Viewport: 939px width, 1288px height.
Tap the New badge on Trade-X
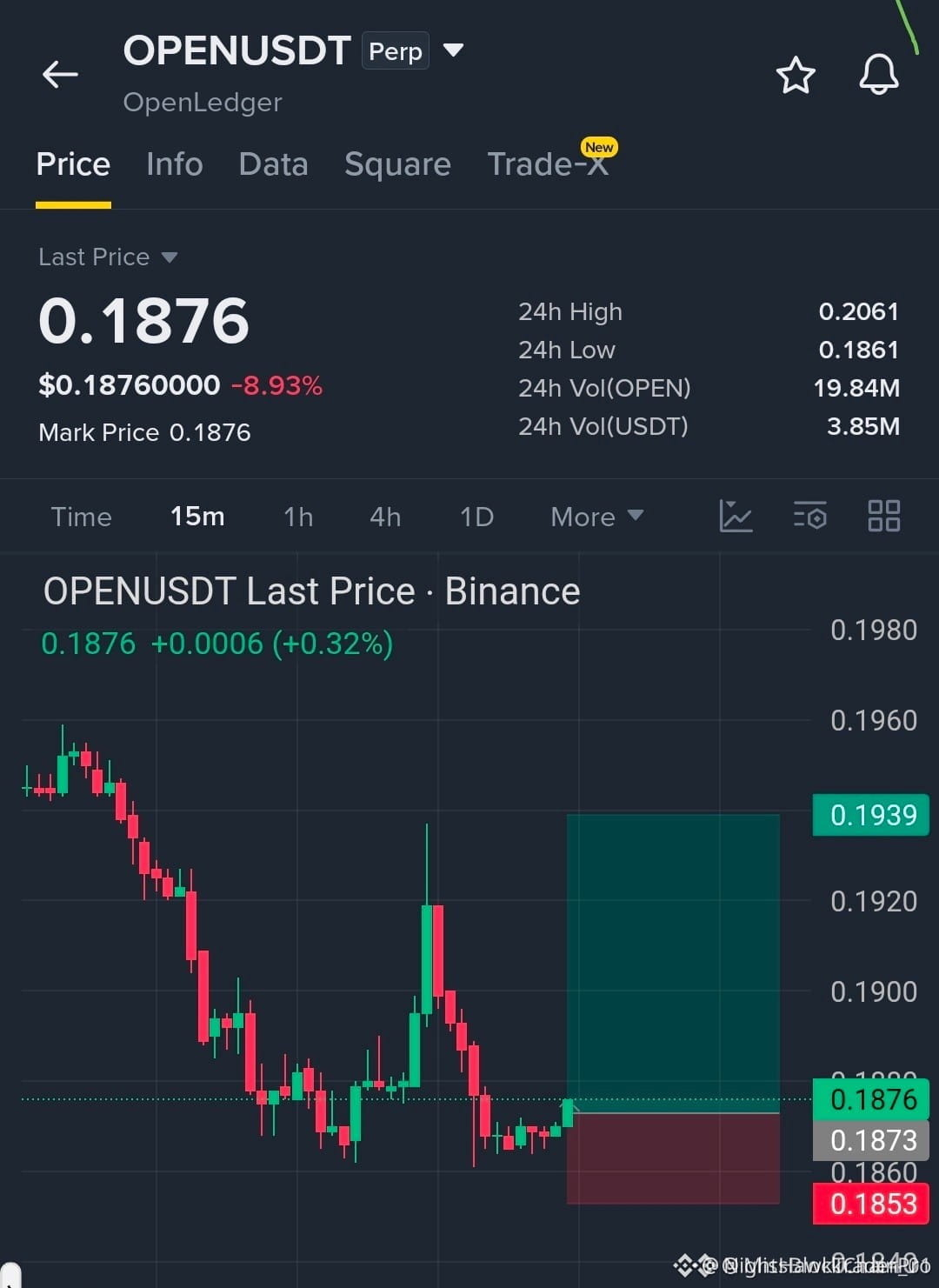click(x=599, y=147)
